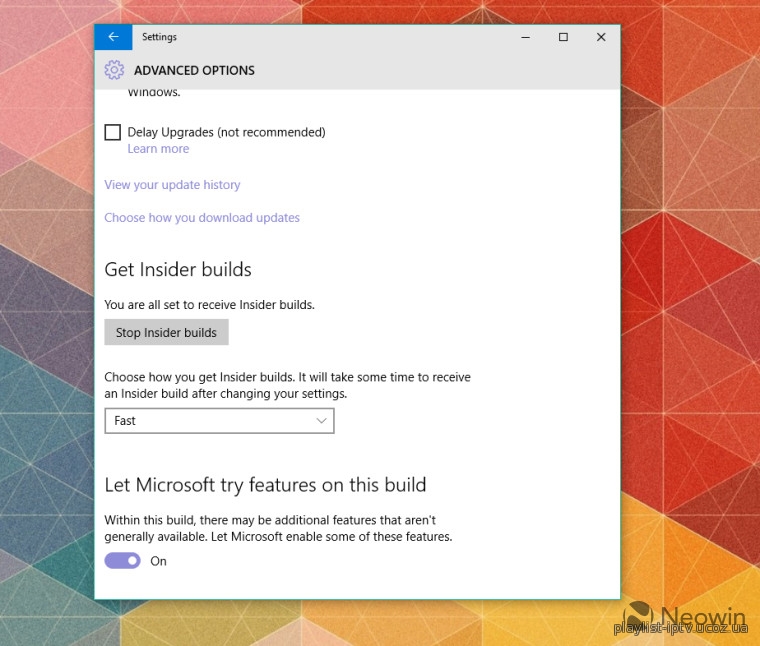Open Choose how you download updates
The width and height of the screenshot is (760, 646).
(x=202, y=218)
